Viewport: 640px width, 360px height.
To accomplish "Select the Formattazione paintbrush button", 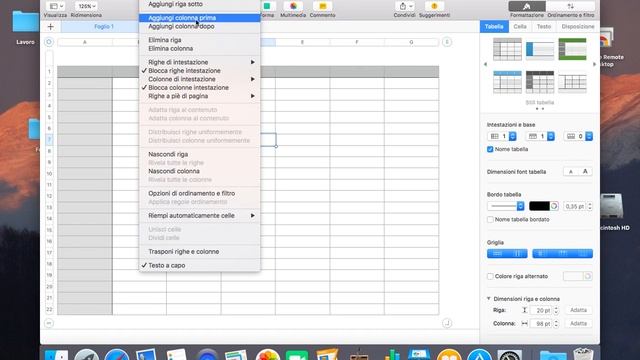I will tap(527, 6).
